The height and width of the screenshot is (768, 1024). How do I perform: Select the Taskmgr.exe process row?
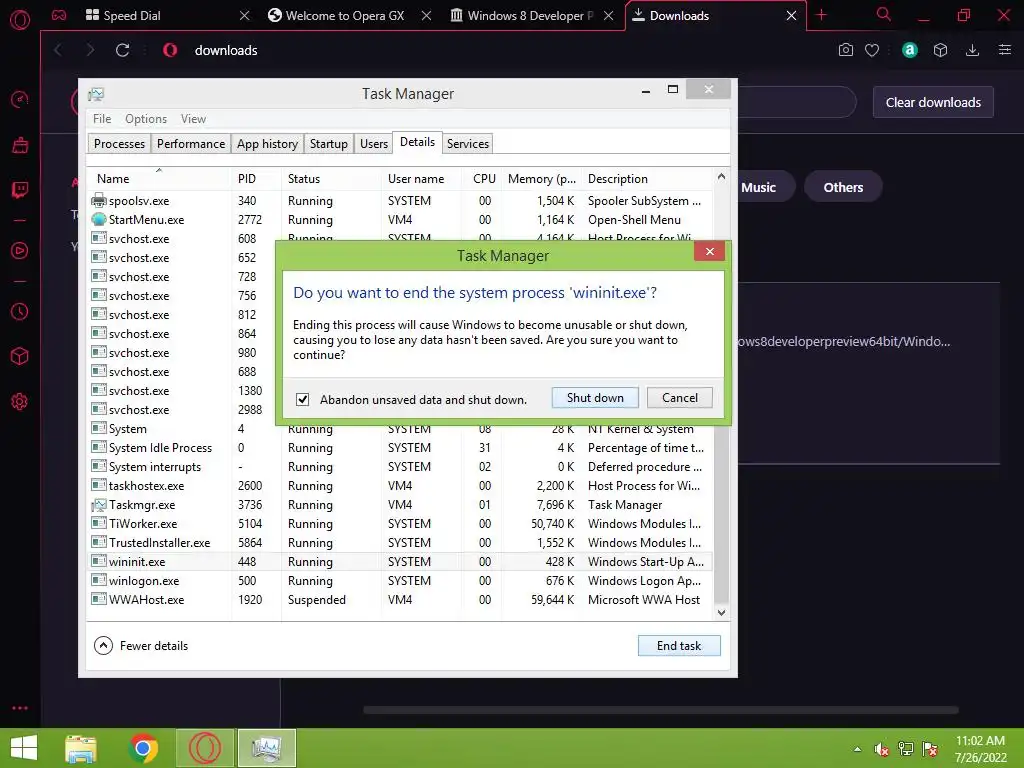click(400, 505)
